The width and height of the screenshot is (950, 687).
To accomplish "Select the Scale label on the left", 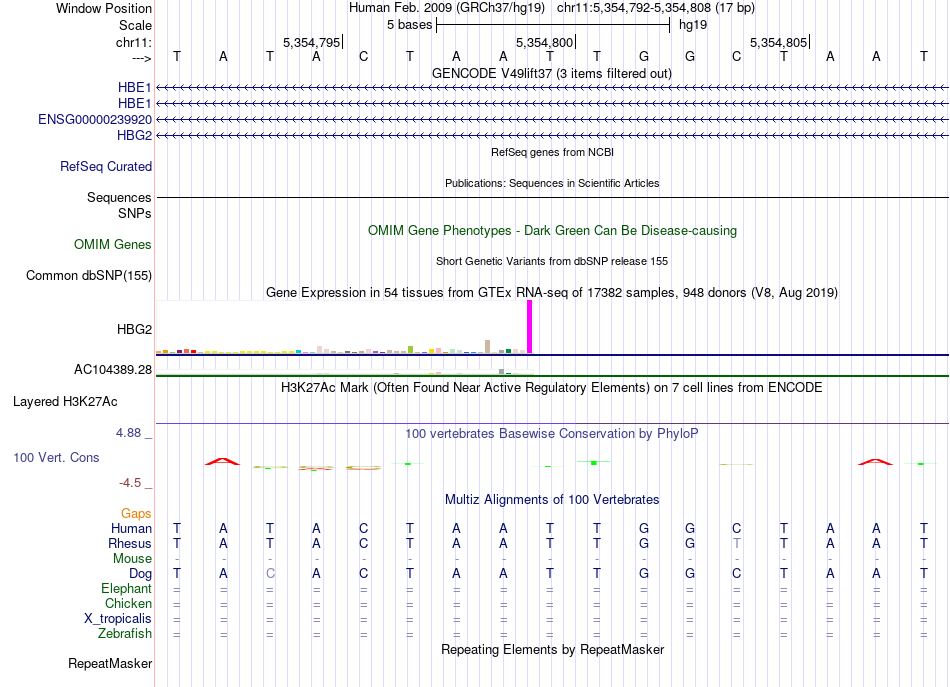I will coord(135,25).
